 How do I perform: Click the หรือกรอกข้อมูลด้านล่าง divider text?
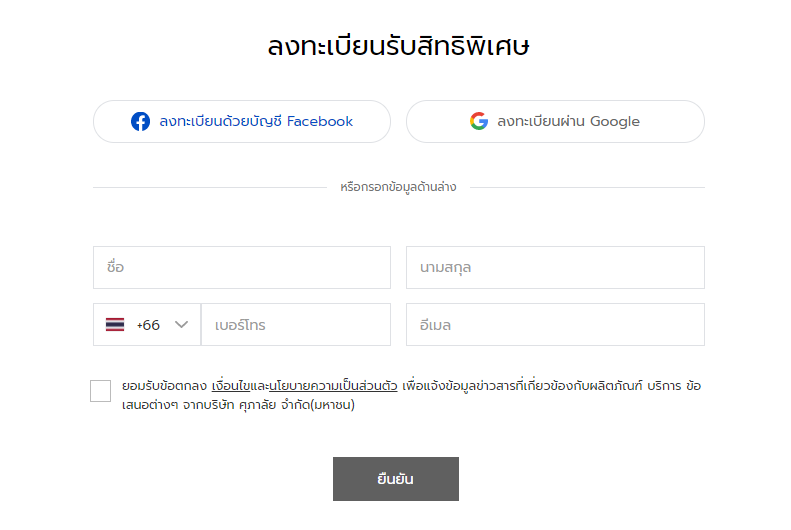pyautogui.click(x=398, y=188)
